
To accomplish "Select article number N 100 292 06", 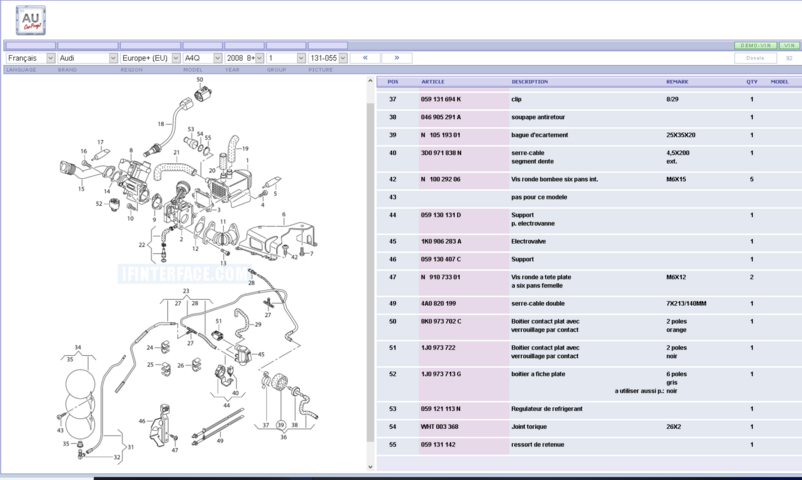I will pos(440,180).
